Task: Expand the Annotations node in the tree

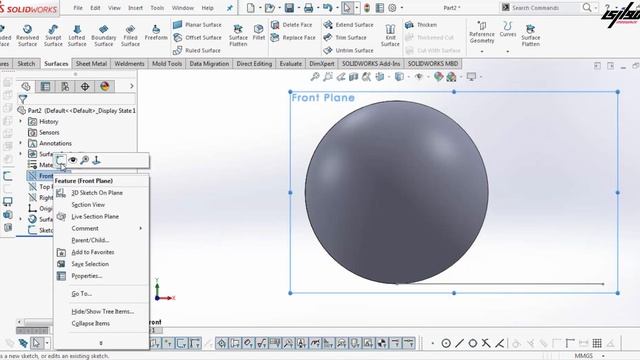Action: pos(20,143)
